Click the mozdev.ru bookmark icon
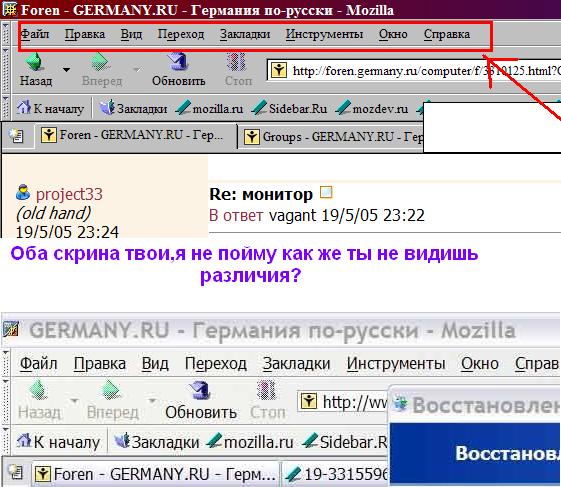 tap(343, 108)
